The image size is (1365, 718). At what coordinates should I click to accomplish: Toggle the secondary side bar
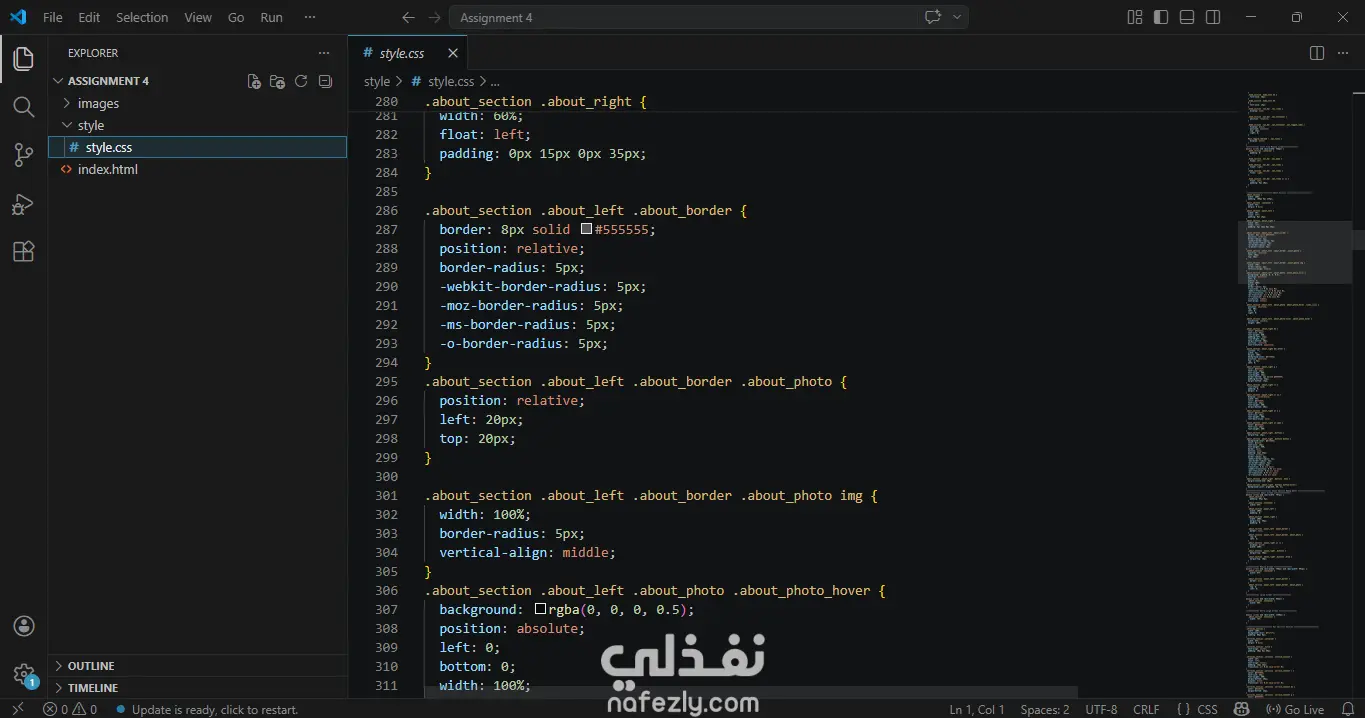pos(1213,17)
